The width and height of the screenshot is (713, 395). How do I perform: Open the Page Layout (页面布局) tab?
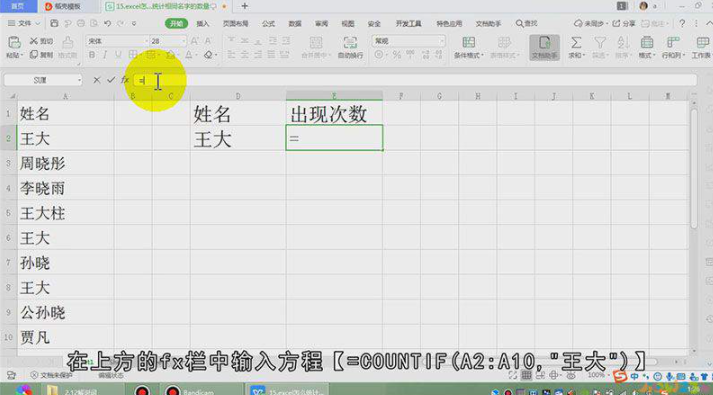tap(235, 24)
